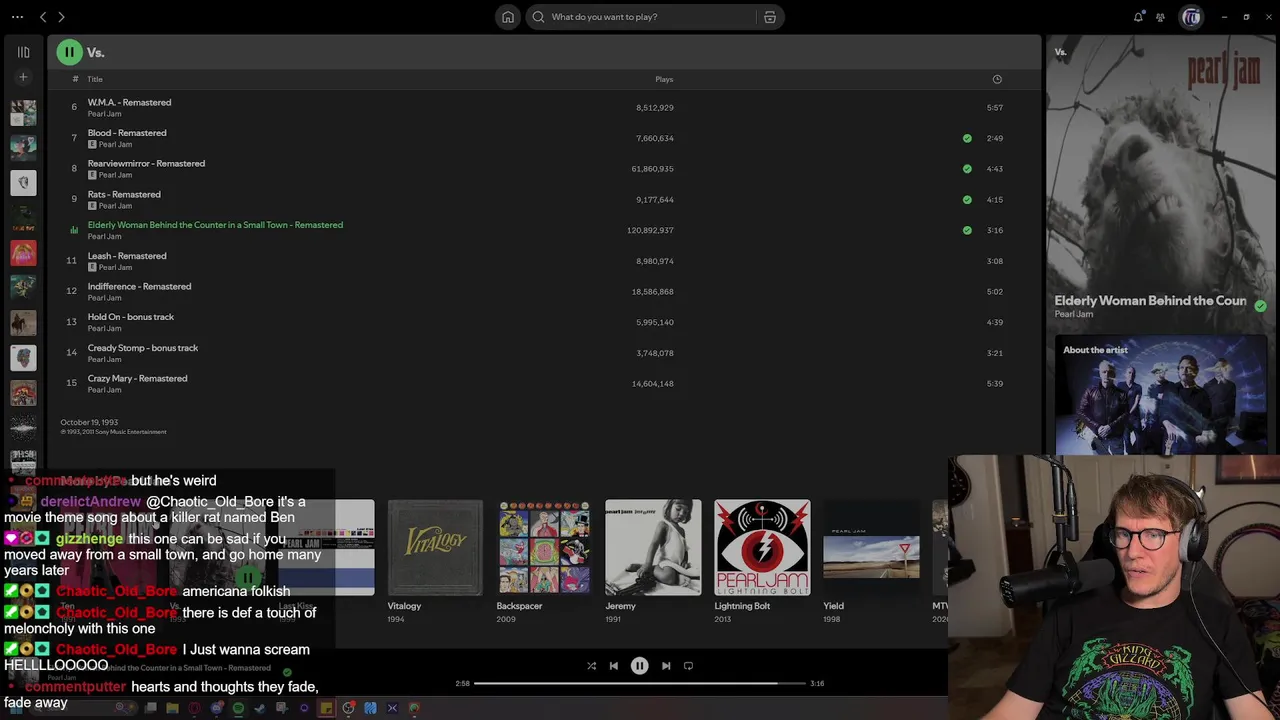Skip to previous track
Screen dimensions: 1280x720
[x=614, y=666]
